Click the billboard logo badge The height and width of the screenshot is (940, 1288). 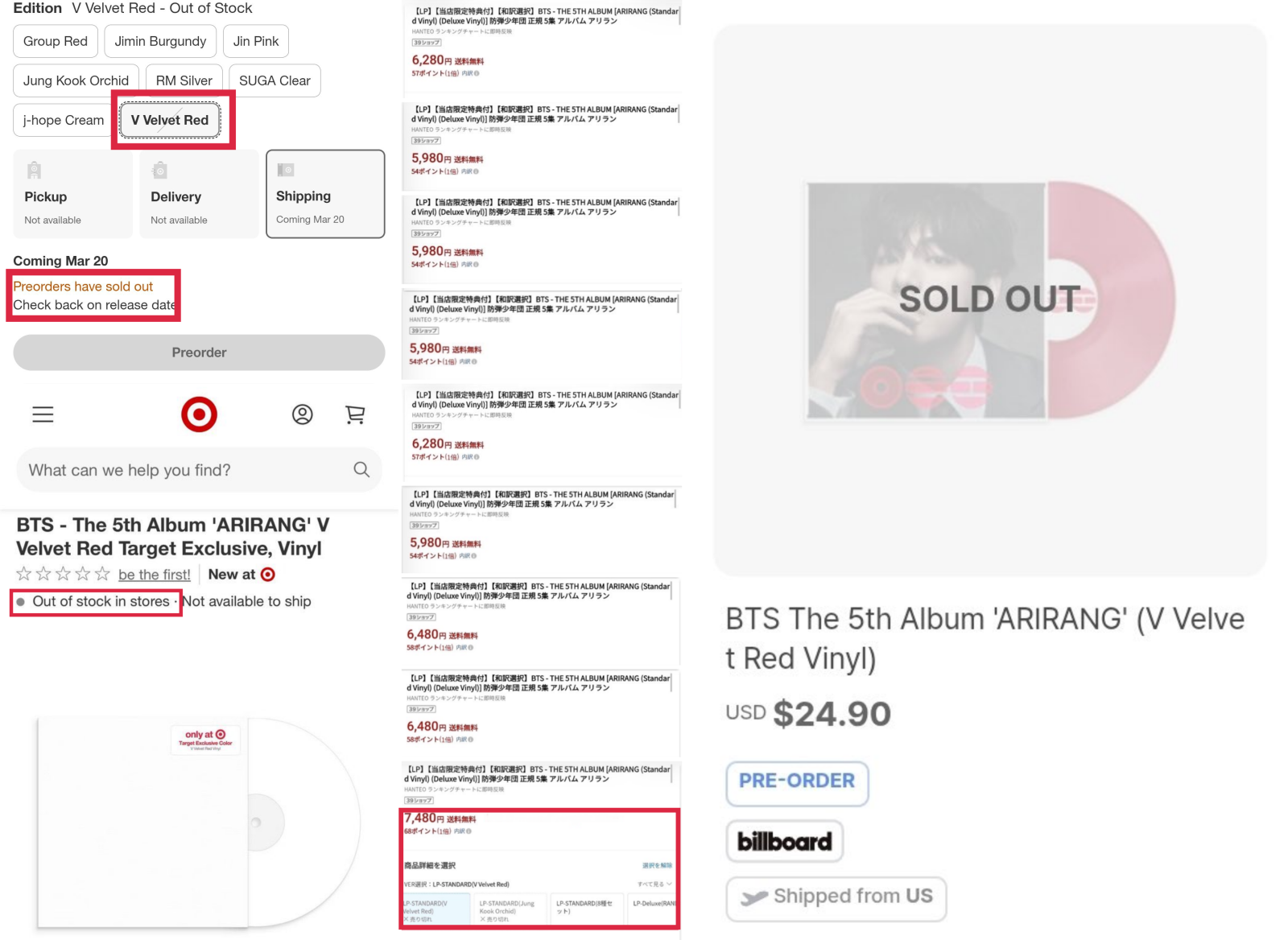784,842
